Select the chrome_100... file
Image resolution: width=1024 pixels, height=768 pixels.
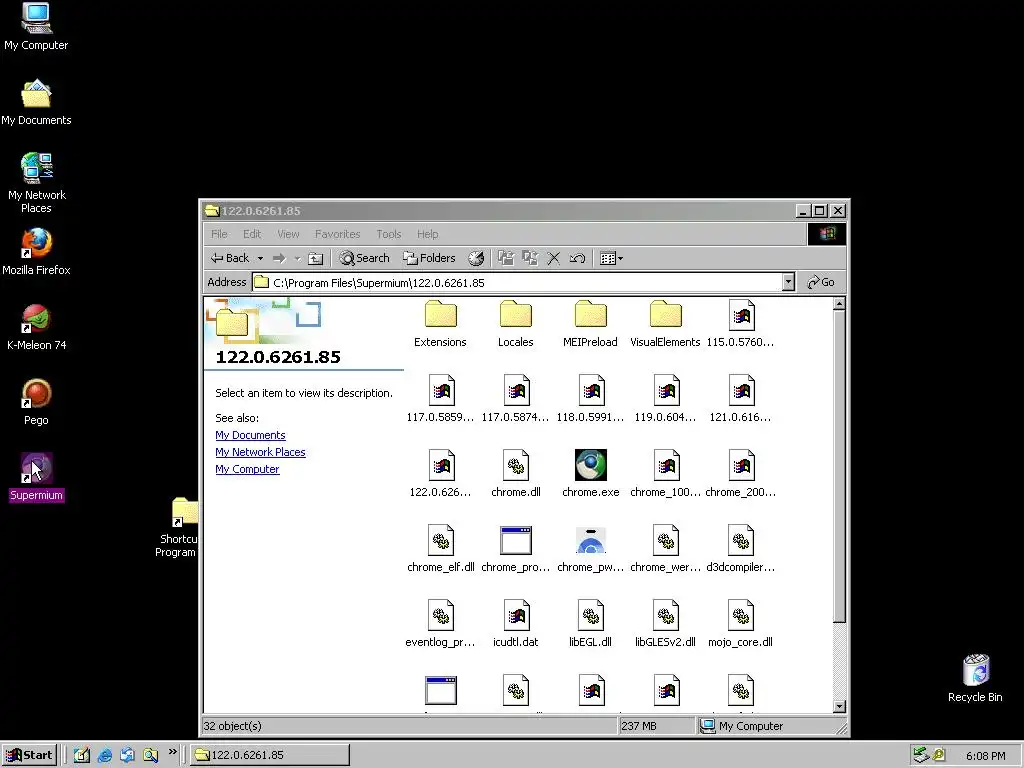click(x=665, y=474)
